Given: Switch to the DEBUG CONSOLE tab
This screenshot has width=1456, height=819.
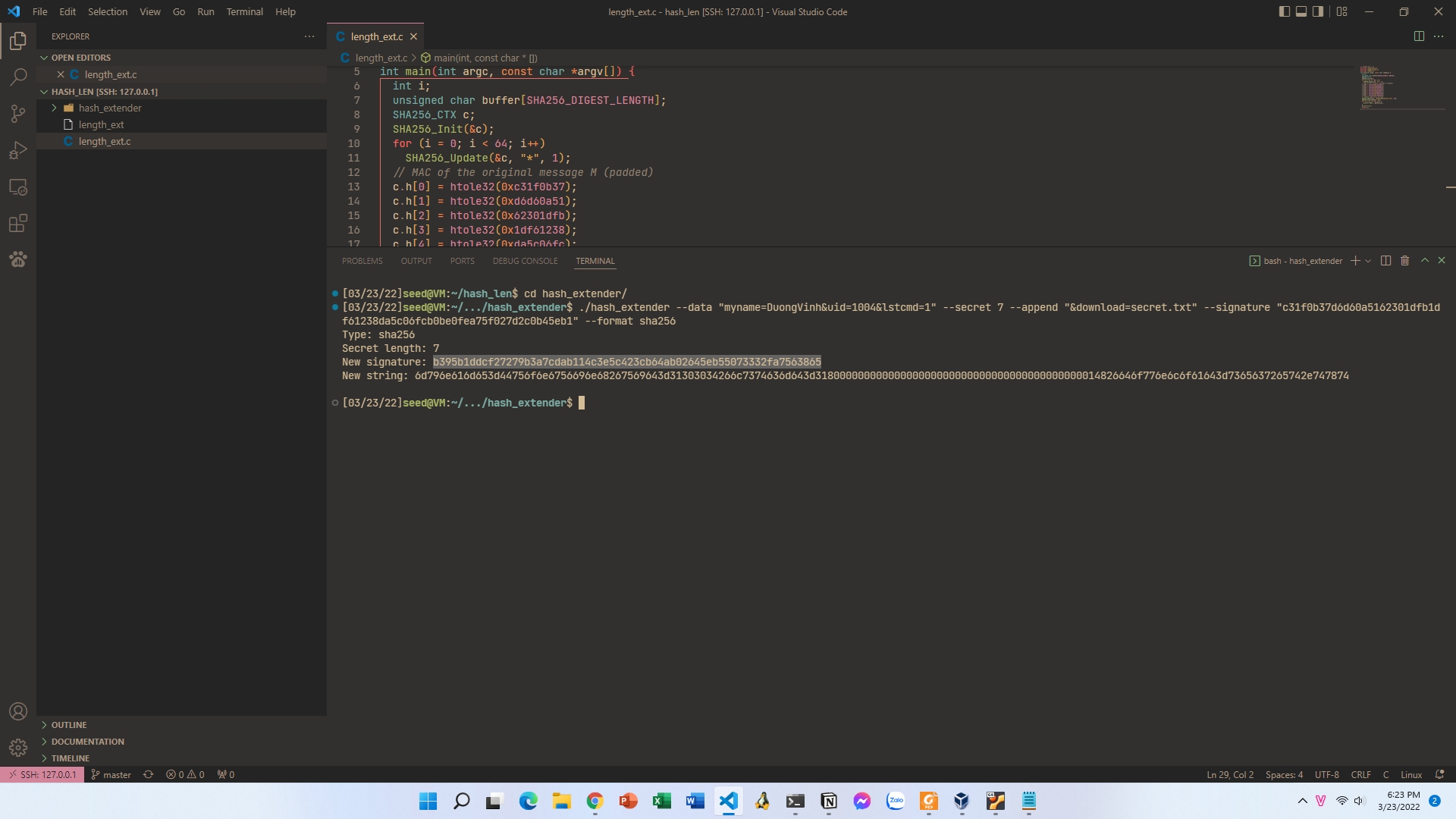Looking at the screenshot, I should point(525,261).
